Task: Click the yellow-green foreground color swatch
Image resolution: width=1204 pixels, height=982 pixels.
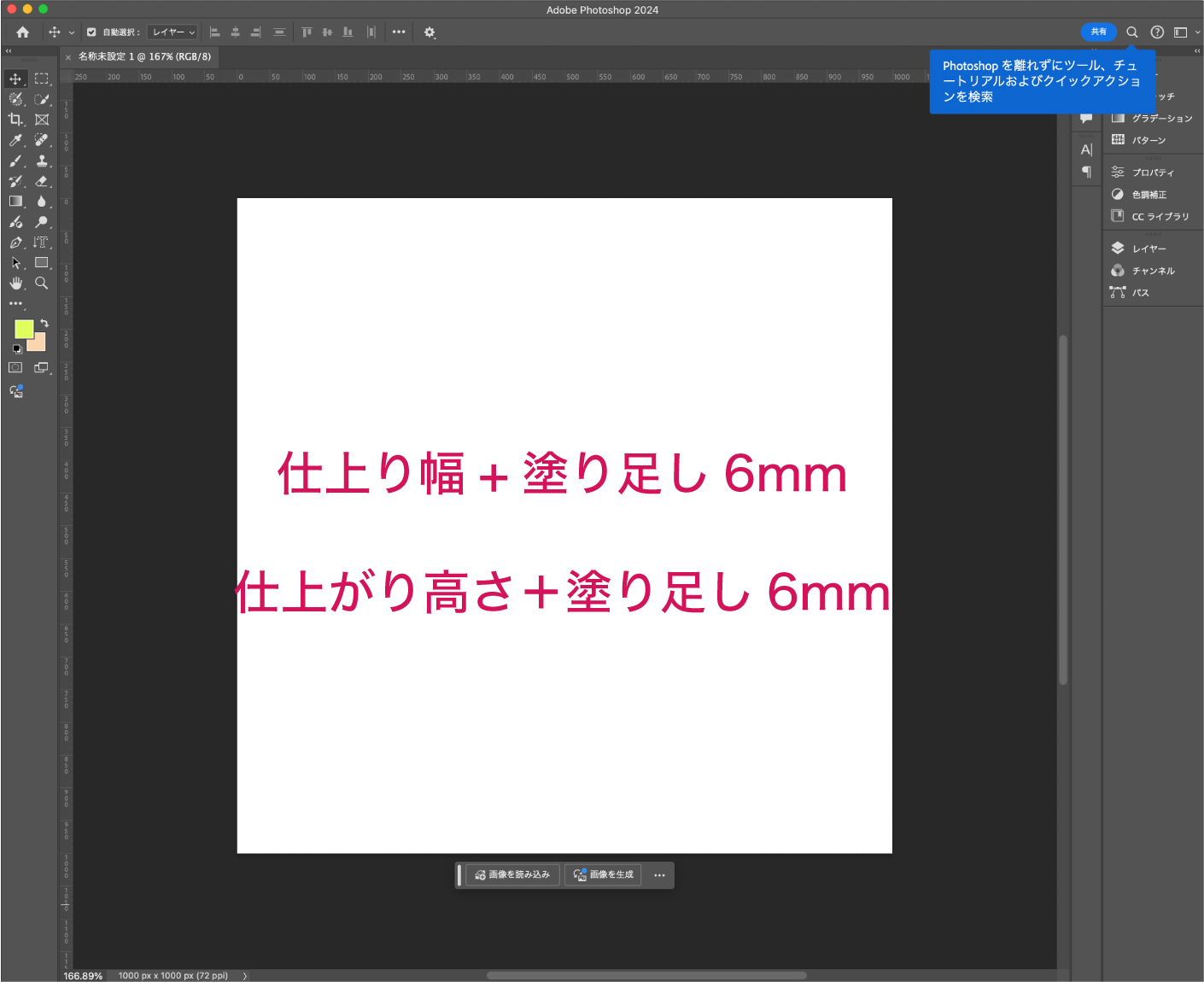Action: (x=23, y=329)
